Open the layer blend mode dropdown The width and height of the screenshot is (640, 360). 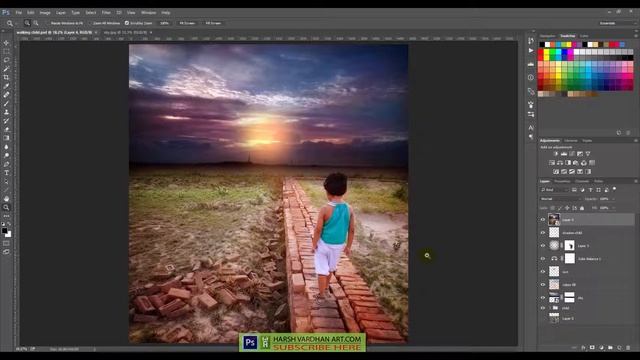[x=561, y=199]
